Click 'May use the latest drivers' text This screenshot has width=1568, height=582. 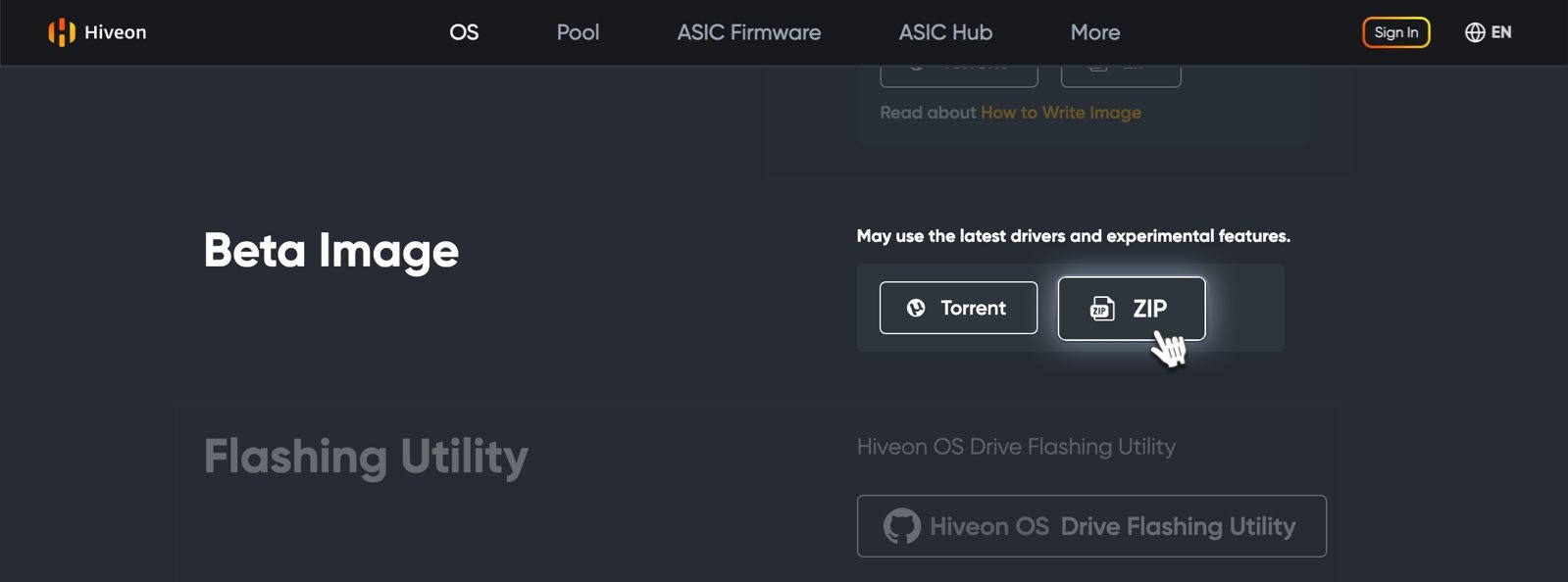(x=1074, y=236)
